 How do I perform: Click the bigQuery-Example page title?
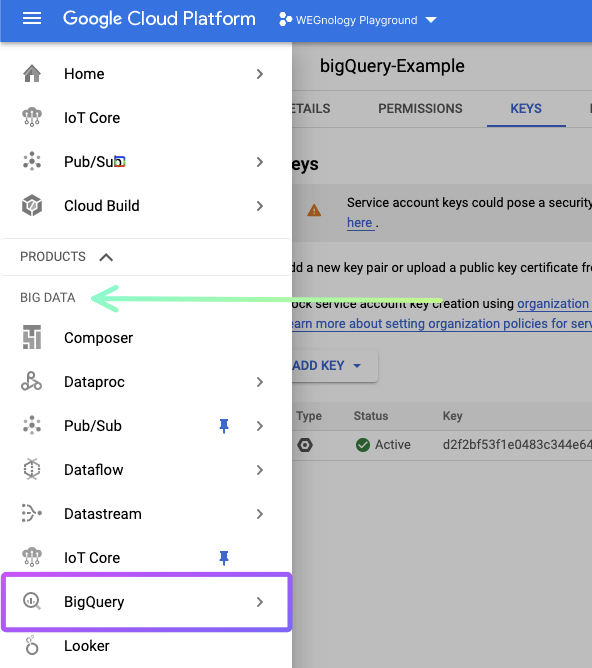pyautogui.click(x=392, y=66)
